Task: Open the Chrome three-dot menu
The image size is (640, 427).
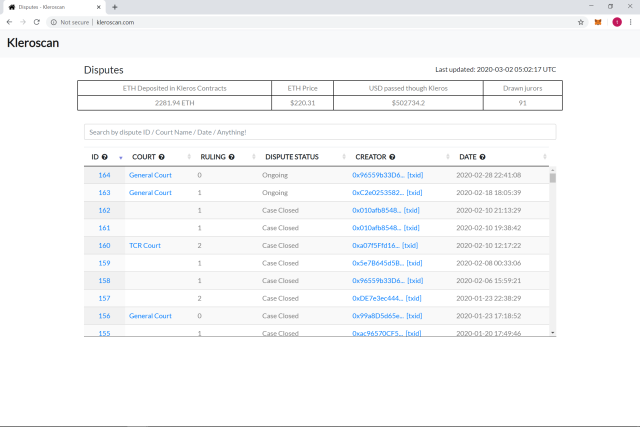Action: [x=631, y=22]
